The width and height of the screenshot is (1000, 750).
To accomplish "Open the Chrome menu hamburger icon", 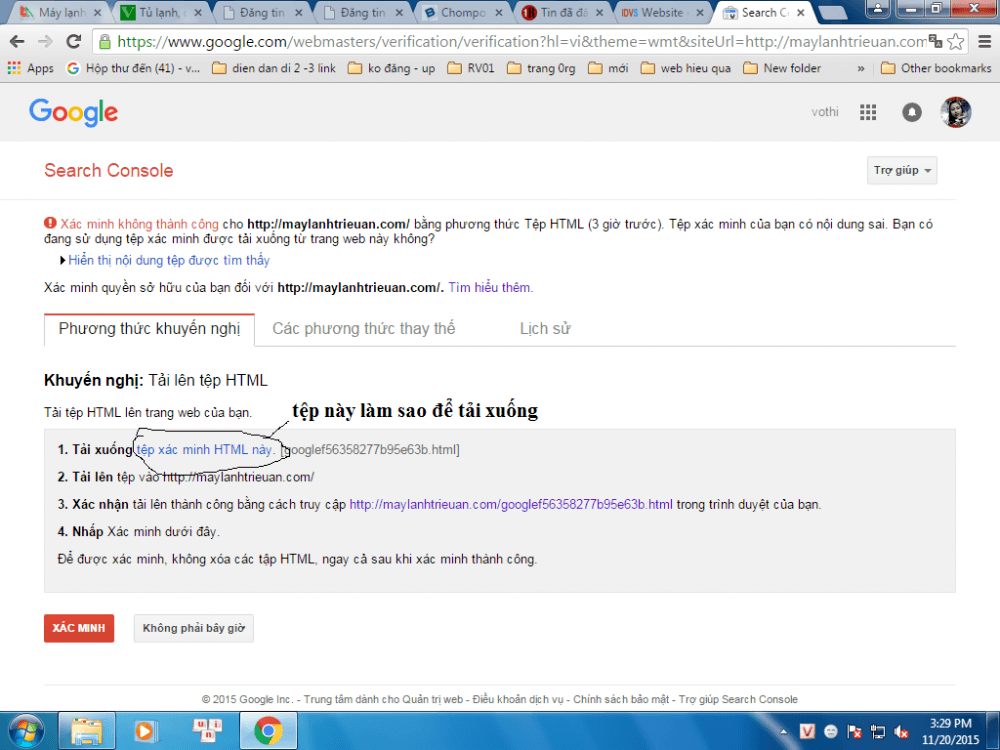I will pos(985,42).
